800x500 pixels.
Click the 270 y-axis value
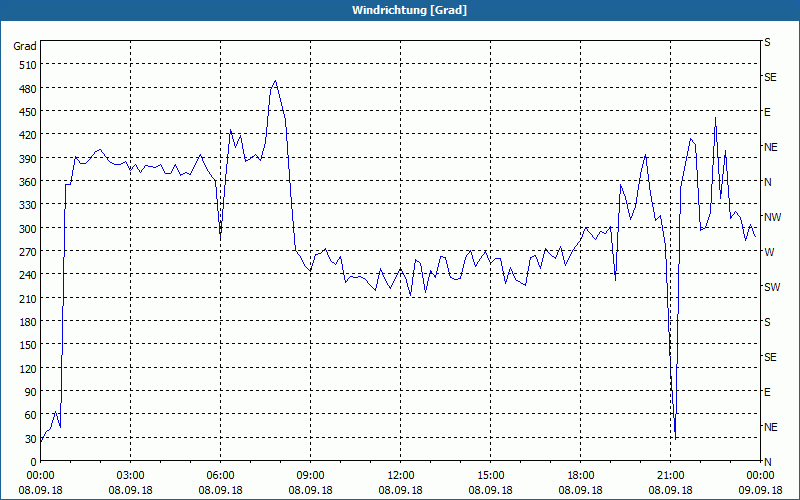click(x=28, y=252)
